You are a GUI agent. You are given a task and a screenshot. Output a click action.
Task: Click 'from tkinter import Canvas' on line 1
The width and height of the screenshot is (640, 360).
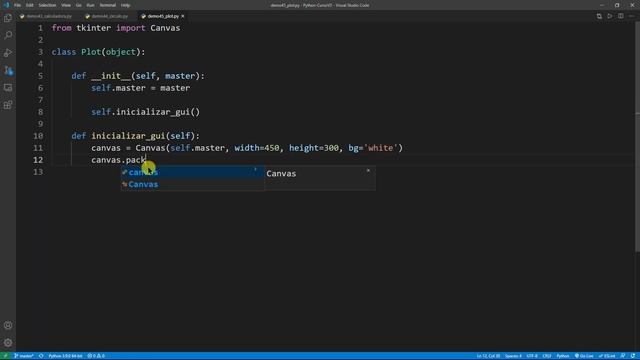116,28
